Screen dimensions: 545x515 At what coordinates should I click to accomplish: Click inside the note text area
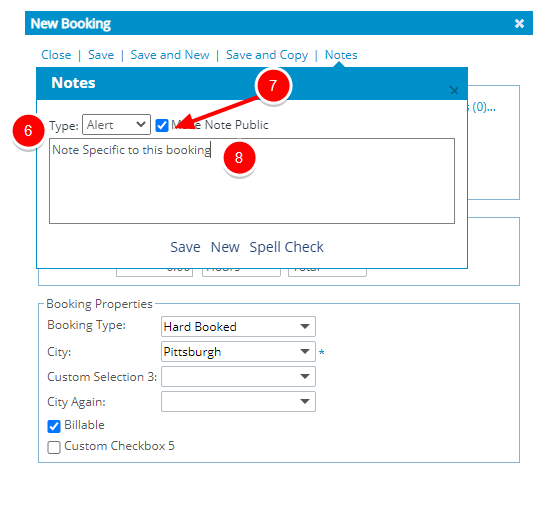[252, 181]
